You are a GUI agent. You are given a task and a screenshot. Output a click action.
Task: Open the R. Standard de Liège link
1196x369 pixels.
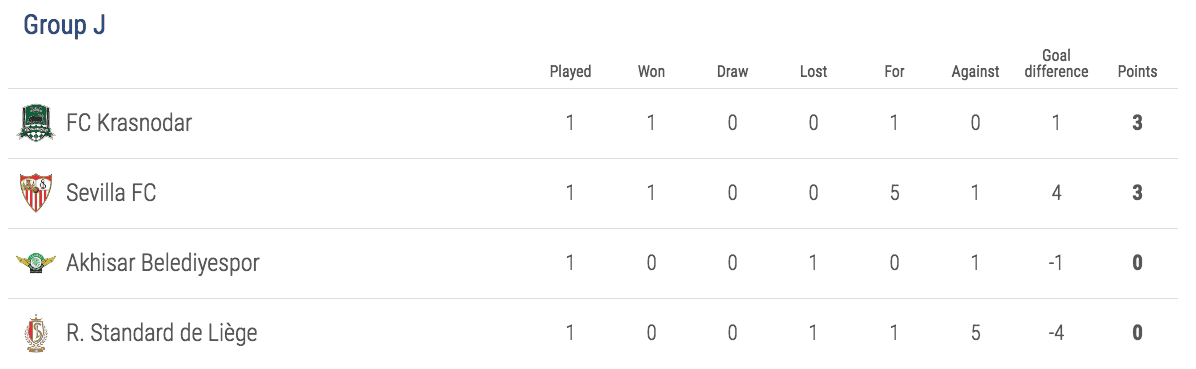click(162, 333)
